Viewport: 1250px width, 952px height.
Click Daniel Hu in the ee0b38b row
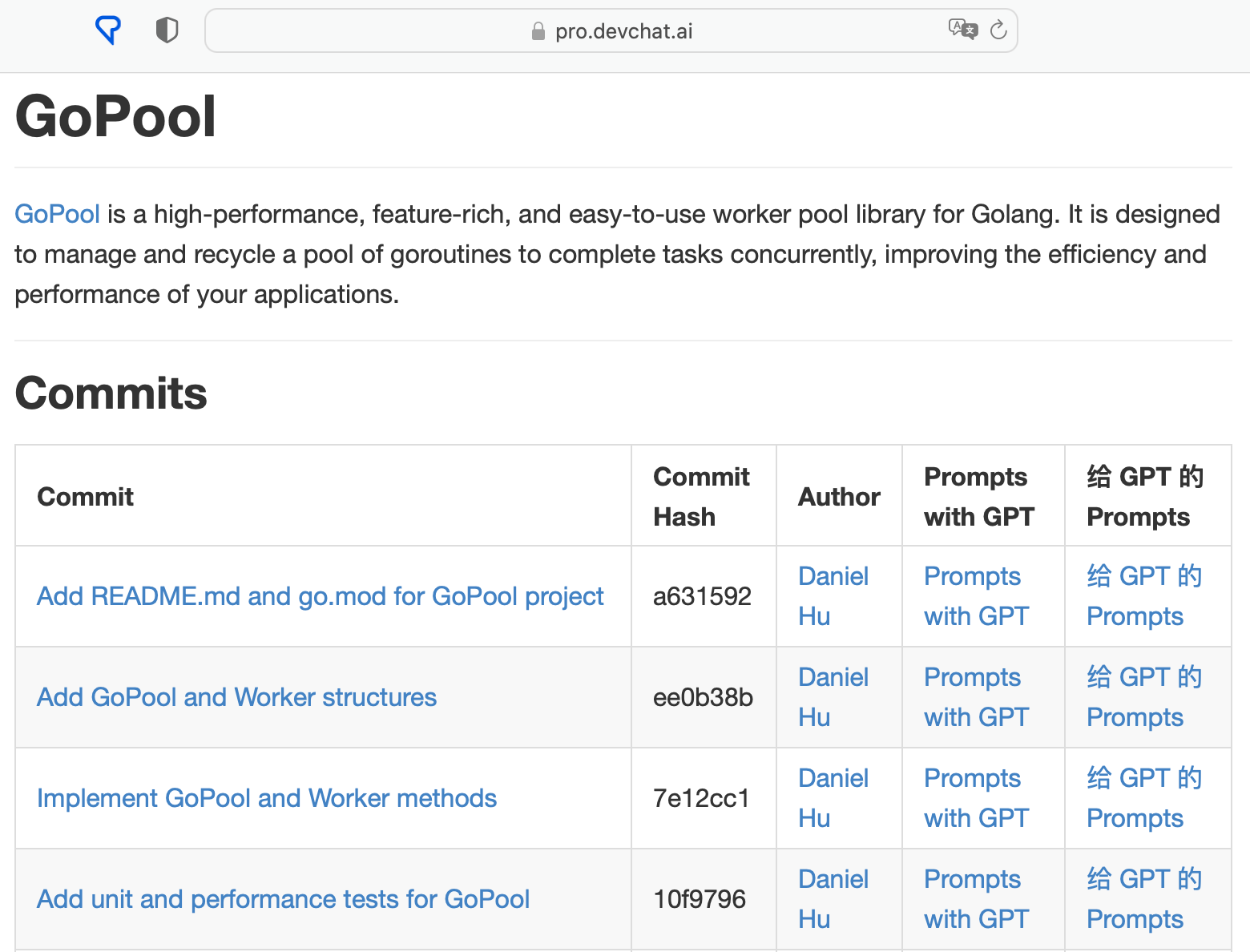pos(833,697)
